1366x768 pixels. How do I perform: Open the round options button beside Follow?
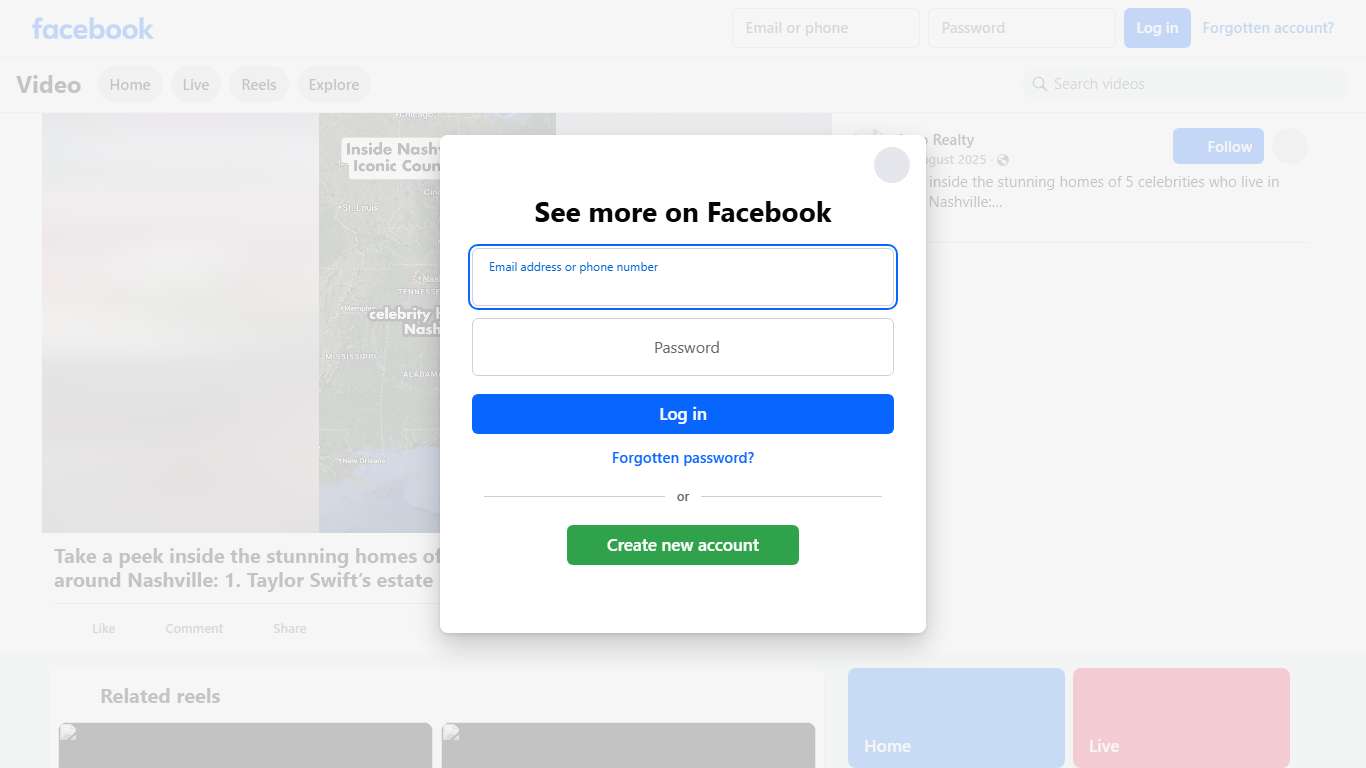pos(1290,147)
